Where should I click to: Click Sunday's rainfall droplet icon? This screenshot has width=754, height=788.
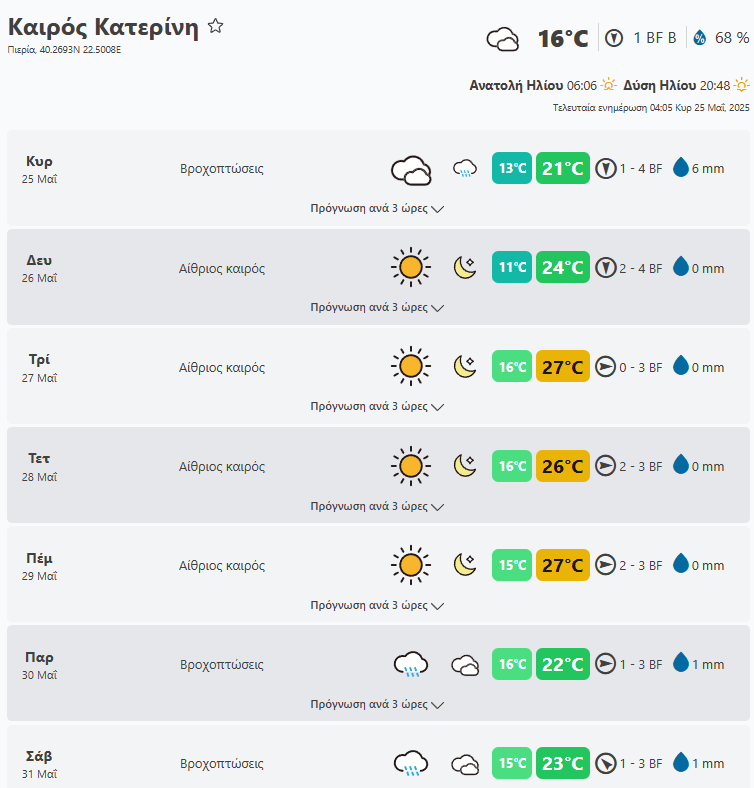pos(681,168)
